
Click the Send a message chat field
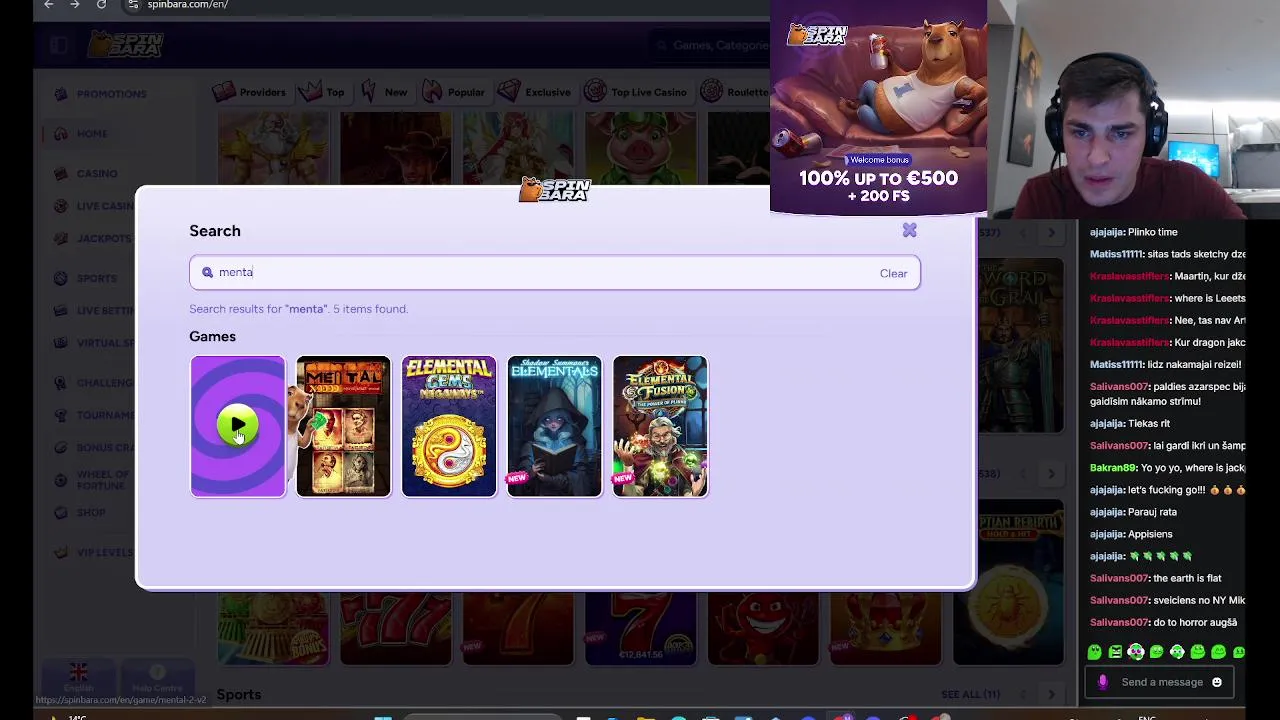(1162, 682)
